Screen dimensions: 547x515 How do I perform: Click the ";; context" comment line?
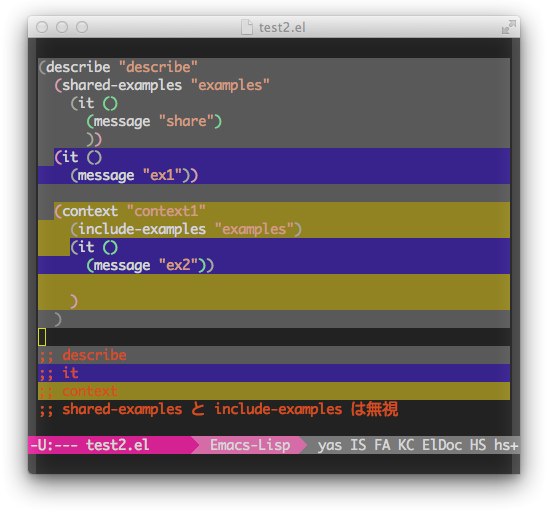[78, 391]
